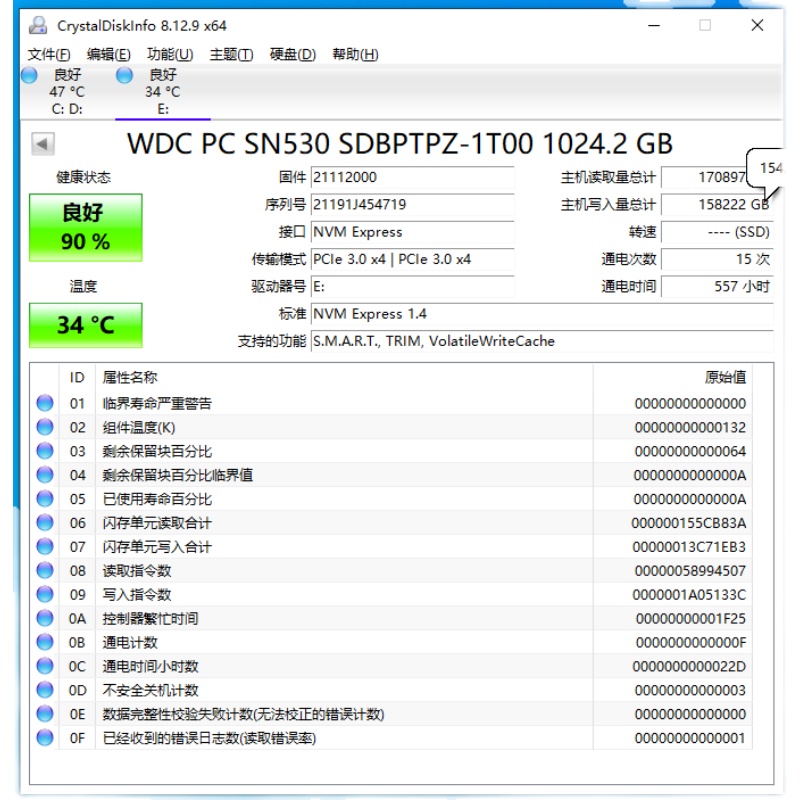Click status orb for attribute 0F 已经收到的错误日志数

(45, 738)
